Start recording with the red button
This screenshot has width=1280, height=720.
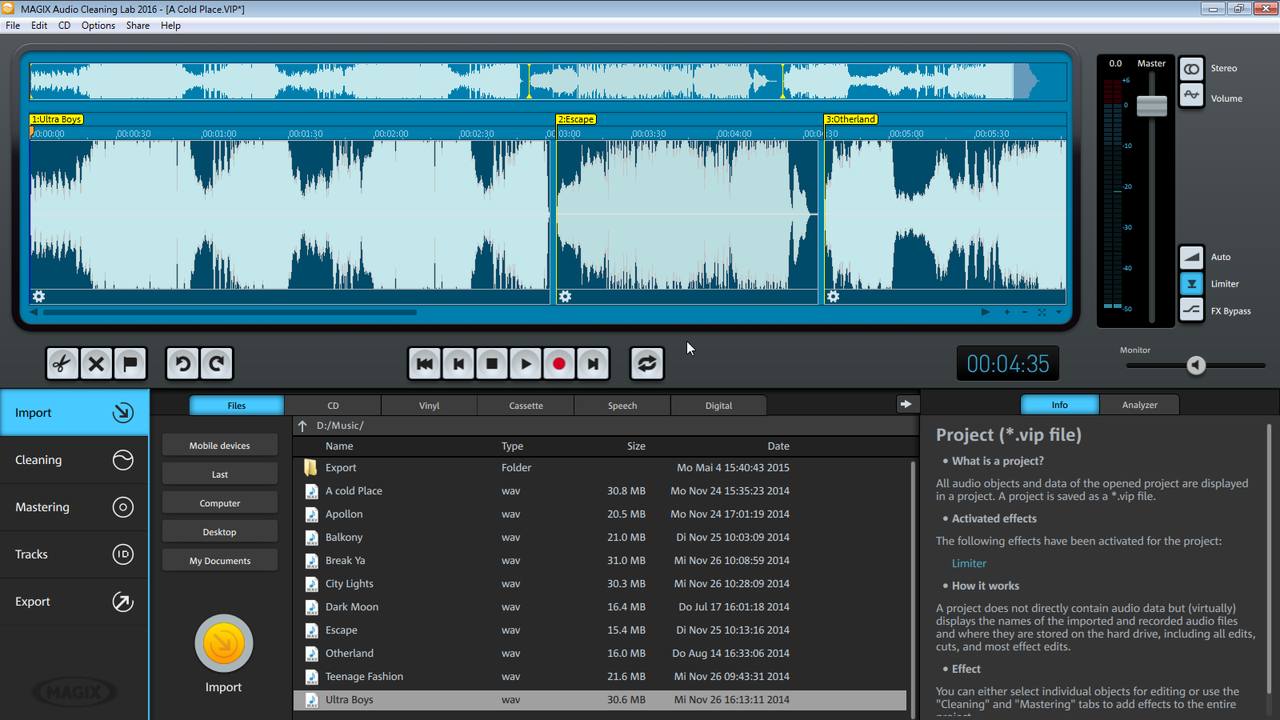pos(559,364)
